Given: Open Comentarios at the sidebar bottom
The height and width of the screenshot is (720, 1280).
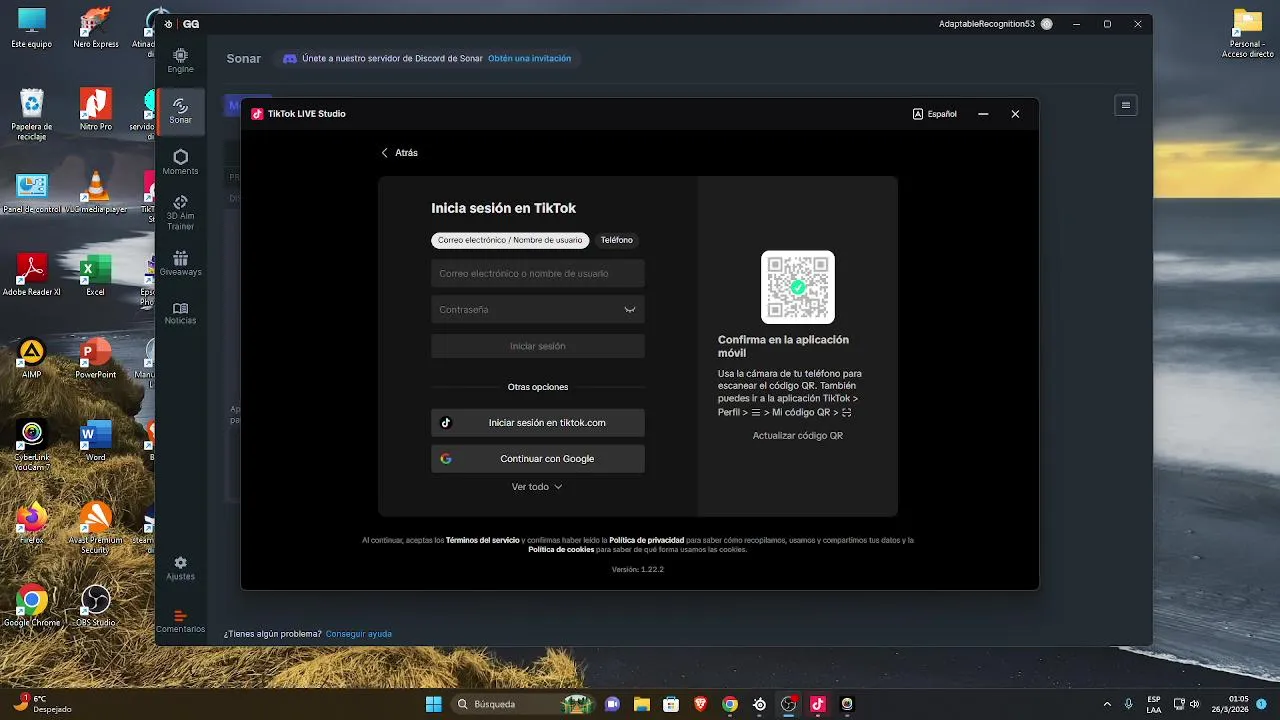Looking at the screenshot, I should tap(180, 621).
